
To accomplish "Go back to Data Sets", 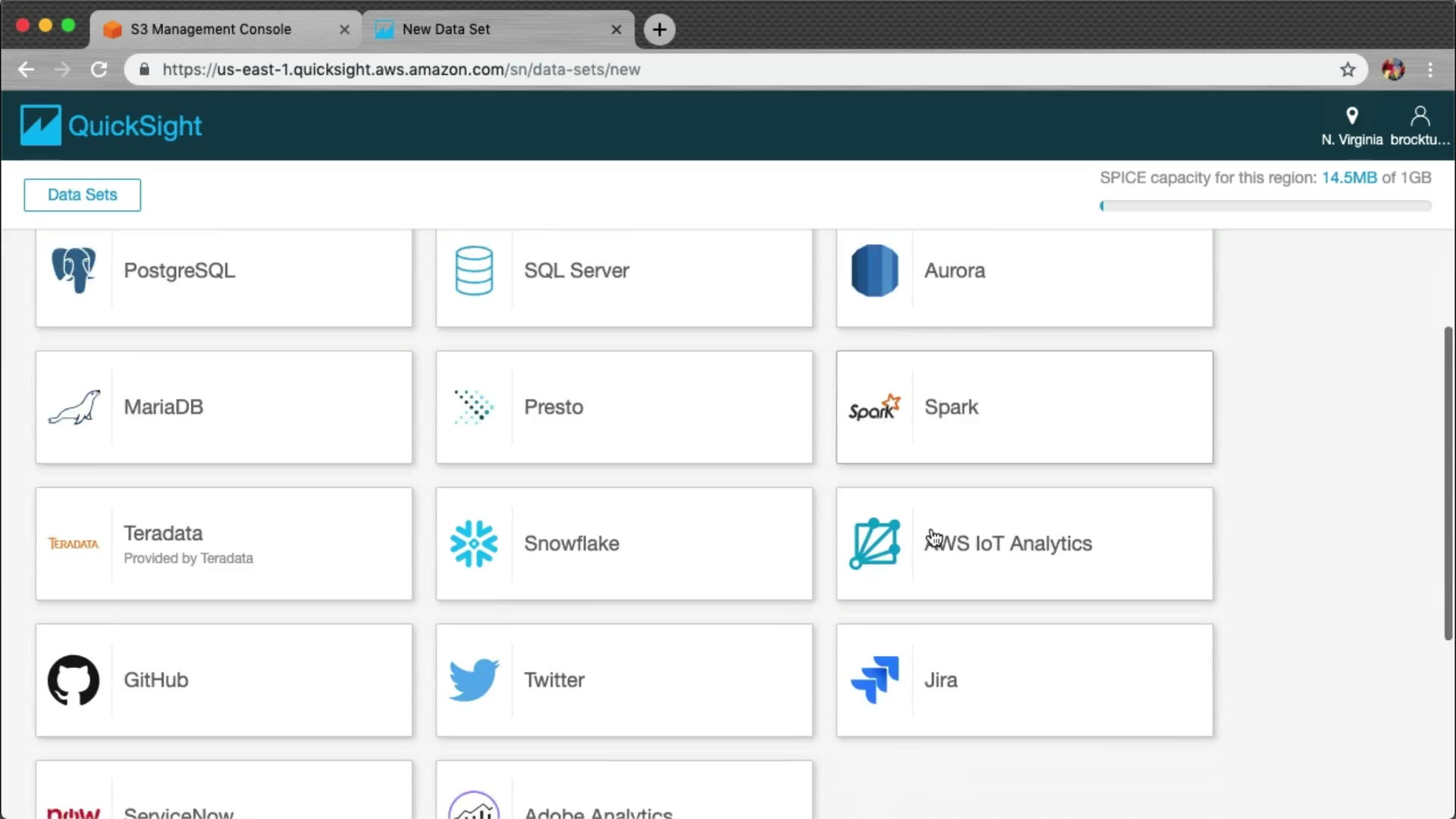I will pos(82,195).
